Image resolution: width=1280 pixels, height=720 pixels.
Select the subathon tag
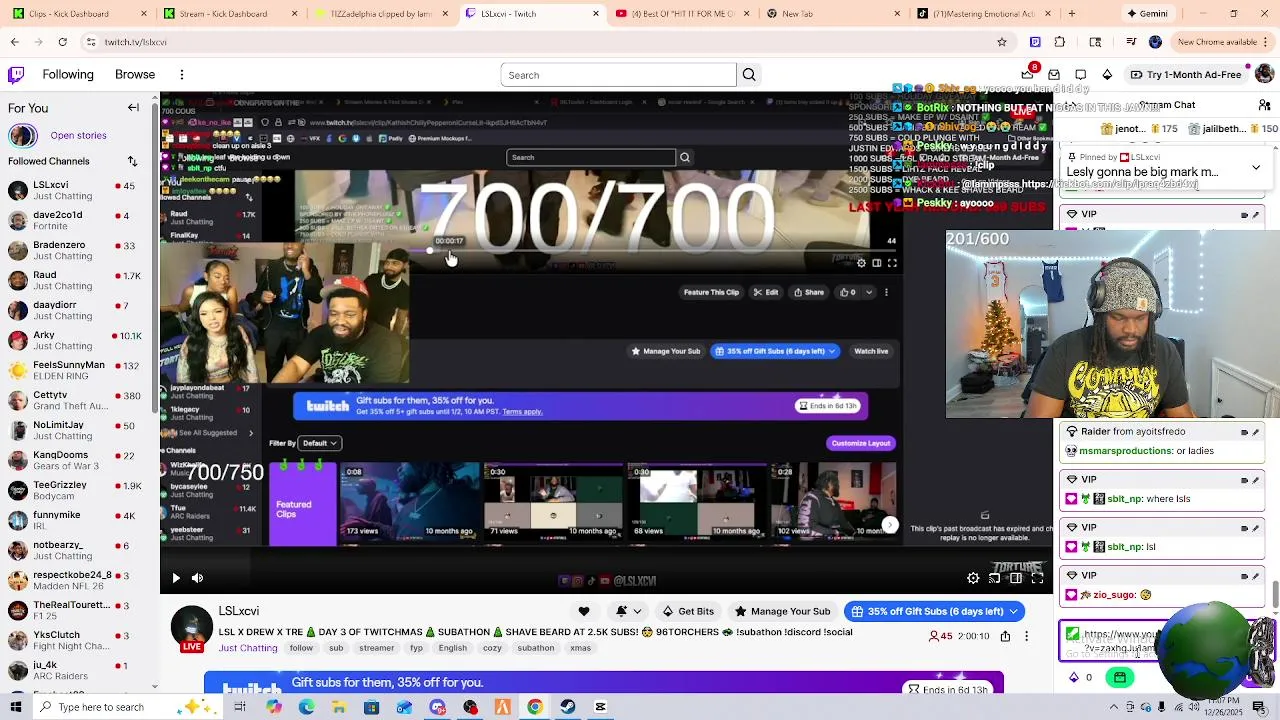pos(535,648)
